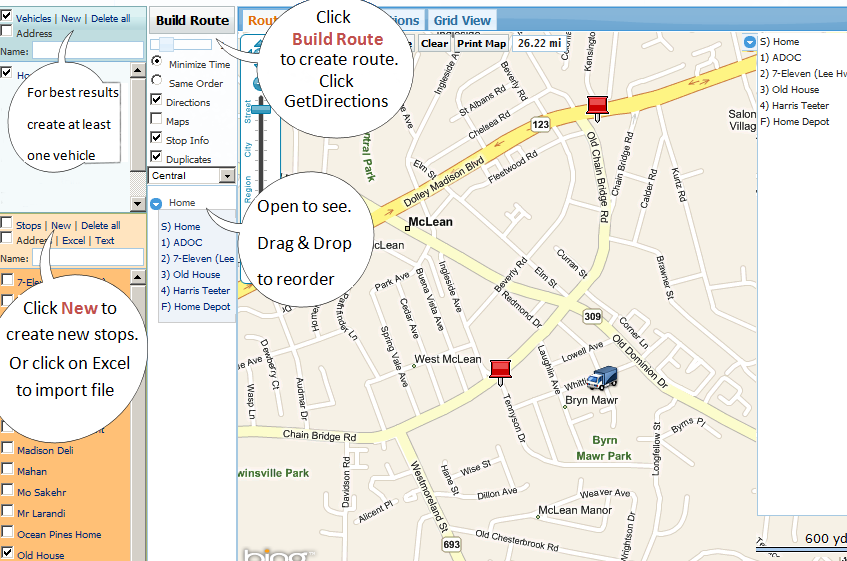Click the delivery truck icon near Bryn Mawr
The height and width of the screenshot is (561, 847).
(x=602, y=378)
